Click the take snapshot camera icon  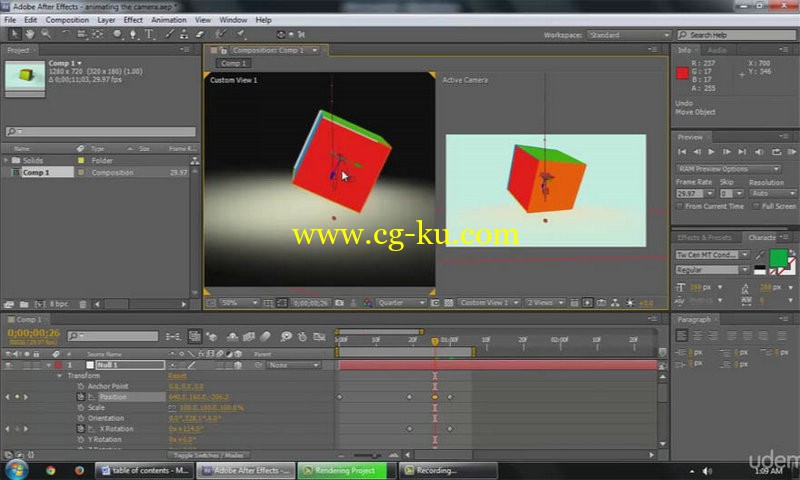pyautogui.click(x=339, y=303)
